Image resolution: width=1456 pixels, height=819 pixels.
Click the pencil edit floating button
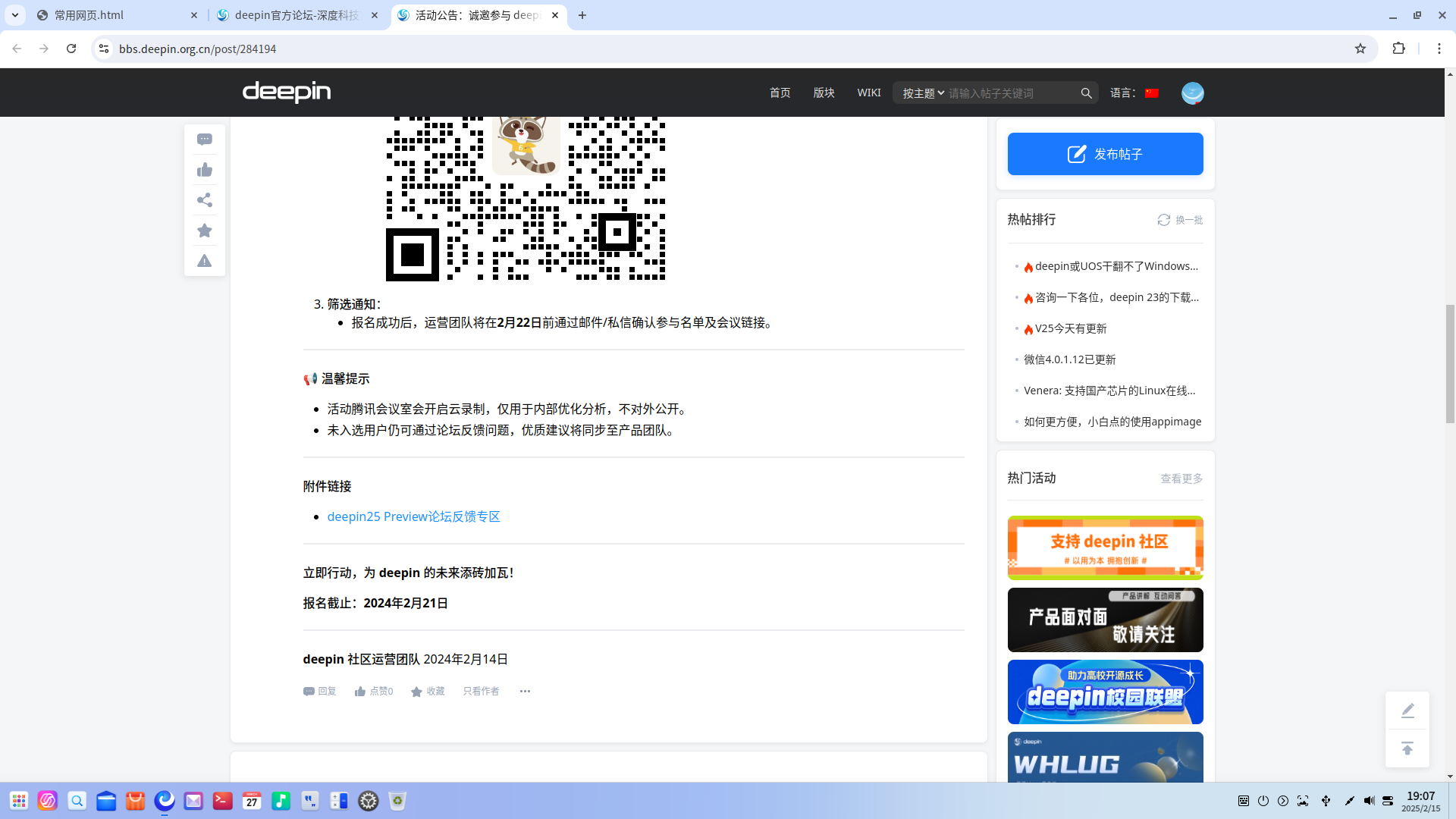click(1407, 710)
